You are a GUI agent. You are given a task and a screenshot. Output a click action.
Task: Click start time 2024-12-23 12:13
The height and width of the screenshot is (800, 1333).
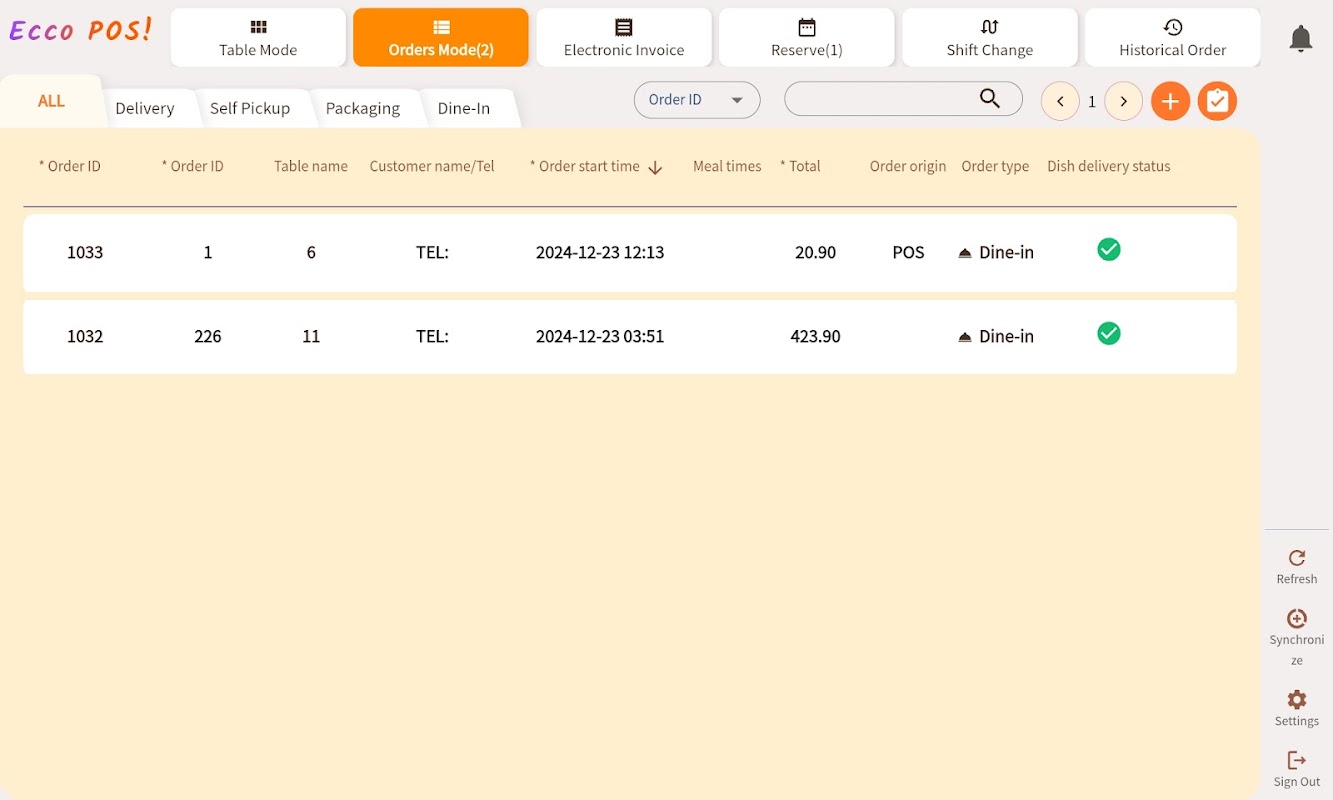pos(600,253)
